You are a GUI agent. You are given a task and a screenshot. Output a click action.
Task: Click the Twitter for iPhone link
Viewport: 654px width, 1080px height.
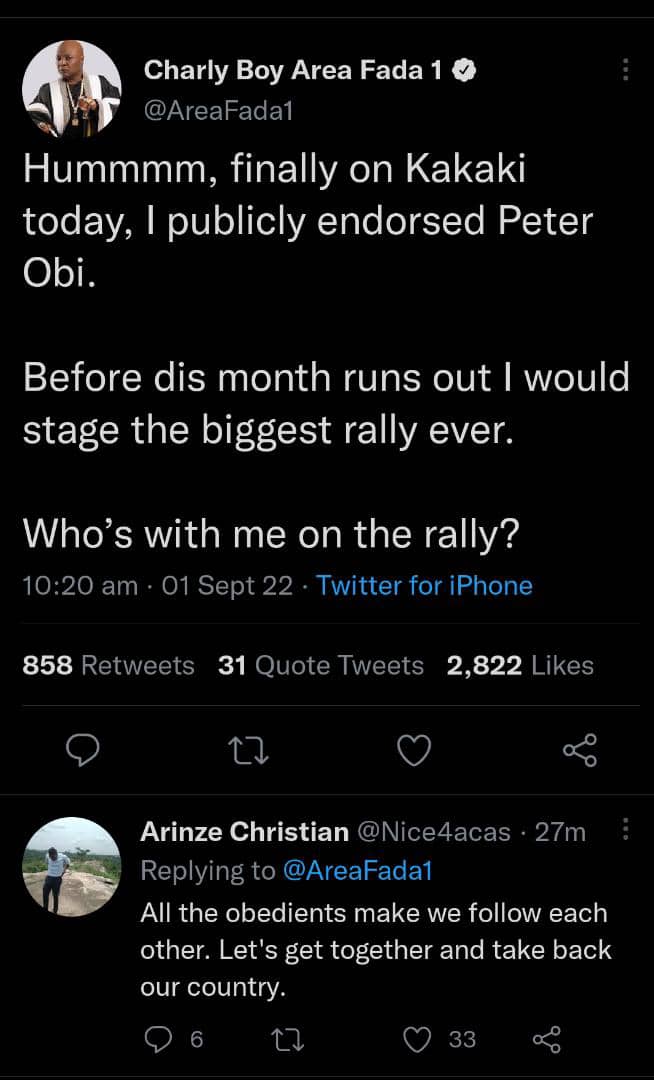click(x=424, y=586)
